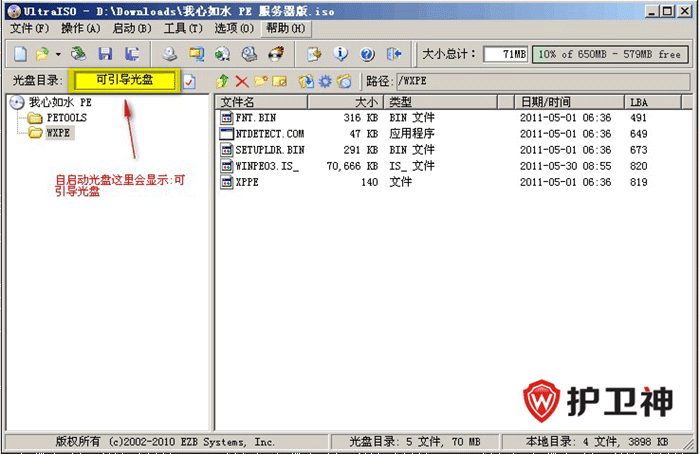Click the Open CD/DVD disc icon
The height and width of the screenshot is (454, 700).
pyautogui.click(x=79, y=54)
